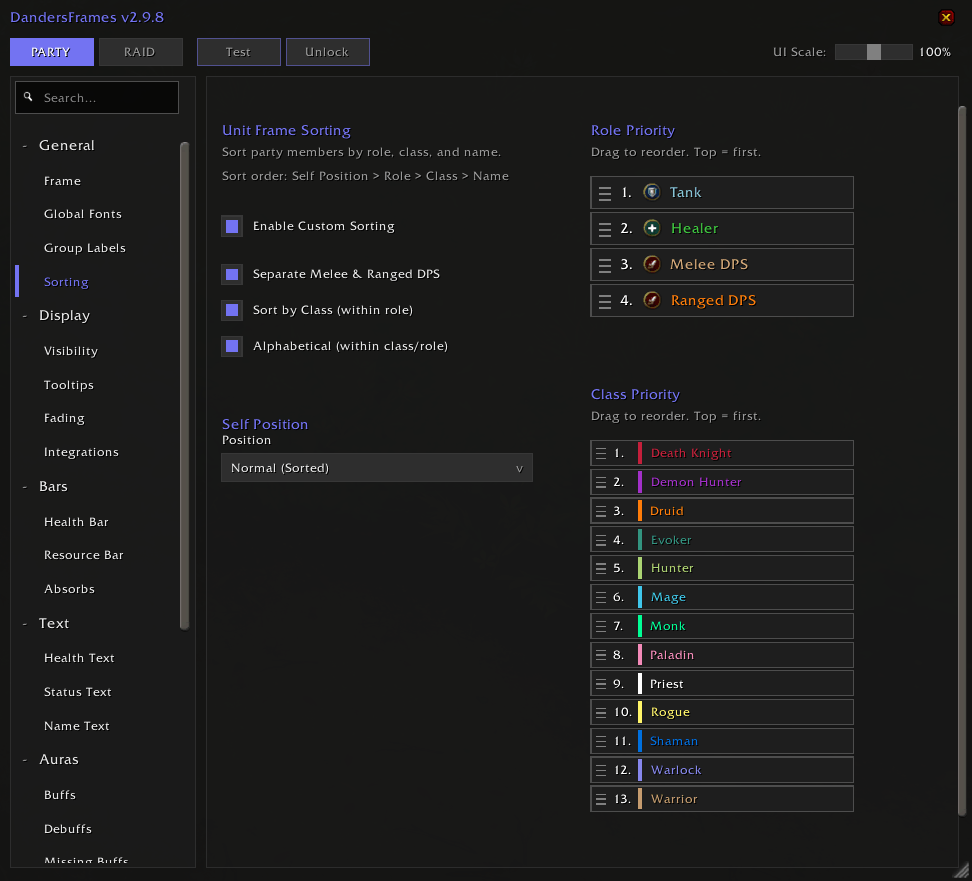This screenshot has width=972, height=881.
Task: Click the Death Knight red color bar
Action: click(x=640, y=453)
